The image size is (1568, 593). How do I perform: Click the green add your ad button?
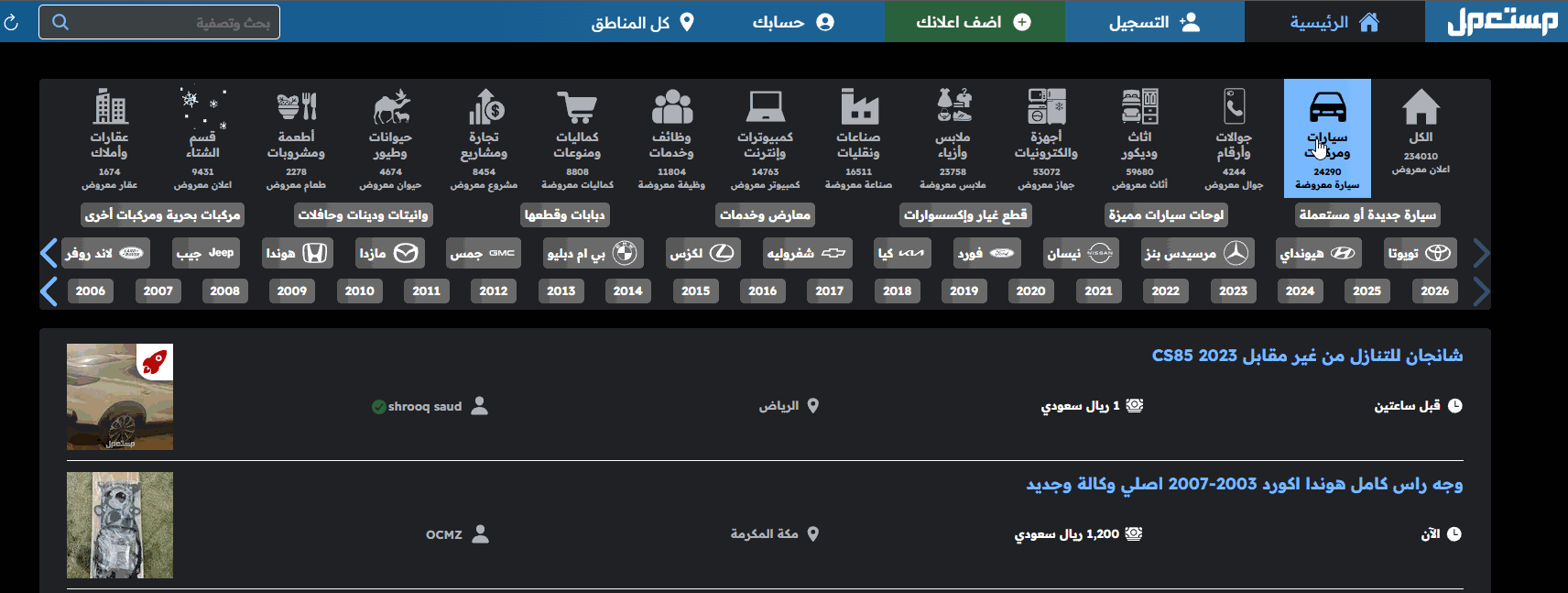pos(974,22)
